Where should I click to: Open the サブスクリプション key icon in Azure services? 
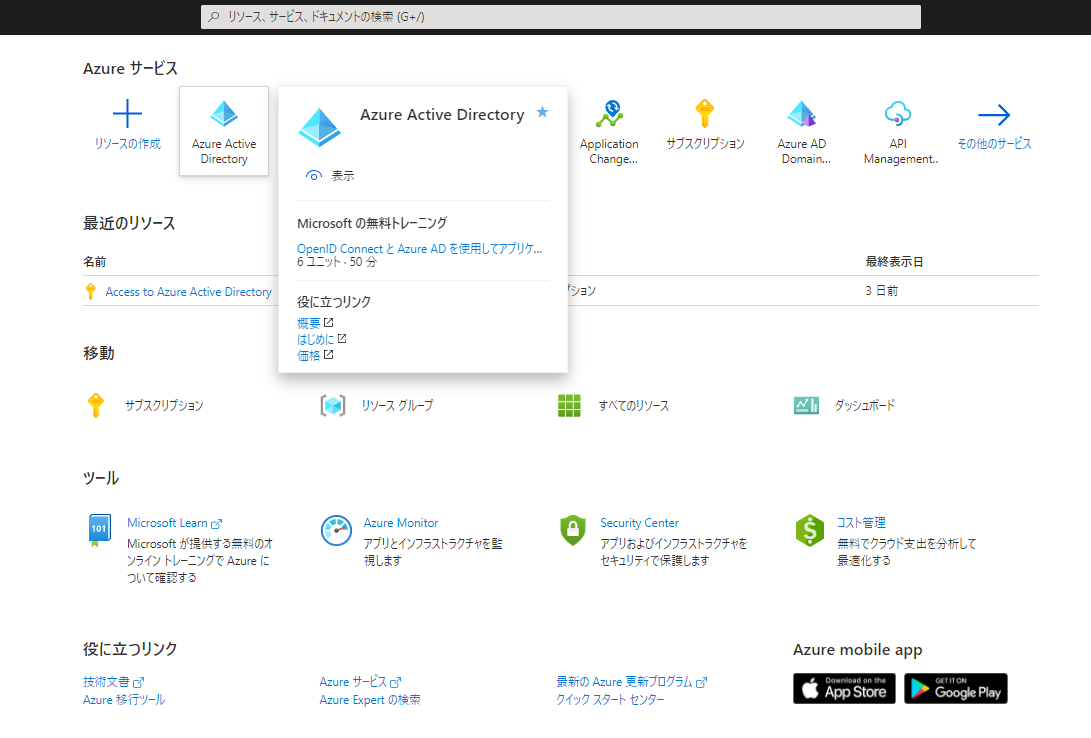pos(705,114)
